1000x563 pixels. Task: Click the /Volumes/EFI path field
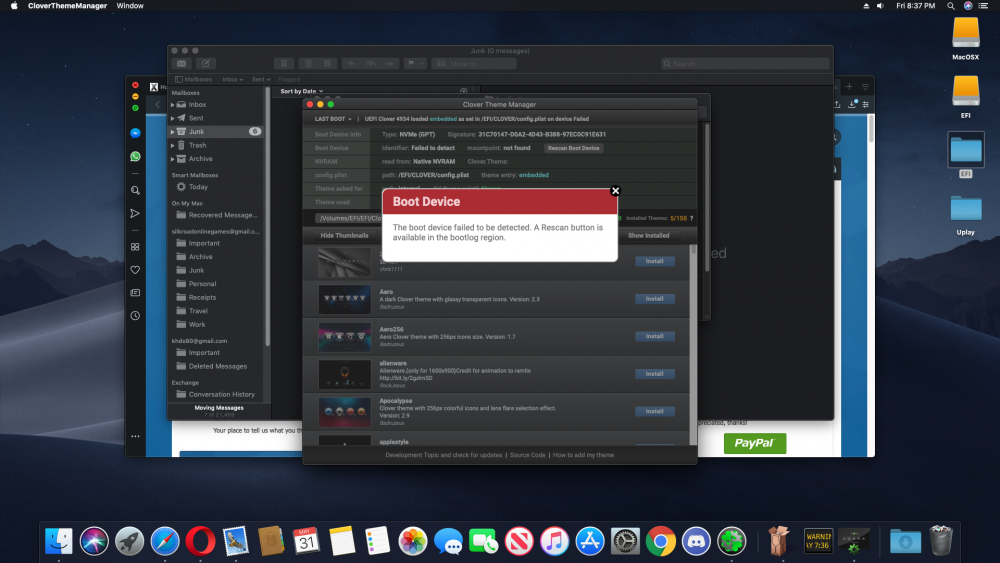tap(349, 218)
